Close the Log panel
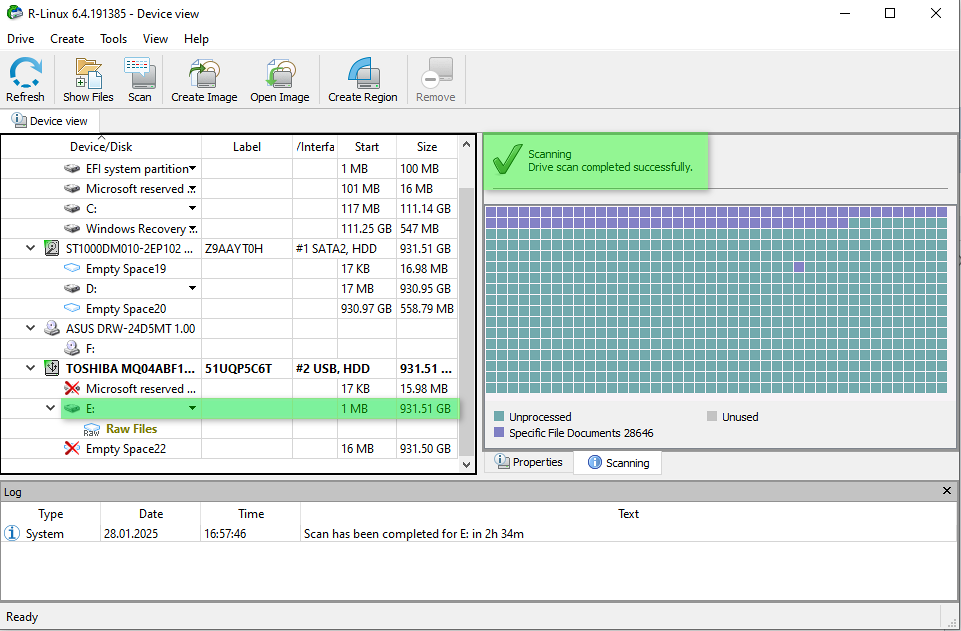This screenshot has width=961, height=631. pyautogui.click(x=947, y=491)
